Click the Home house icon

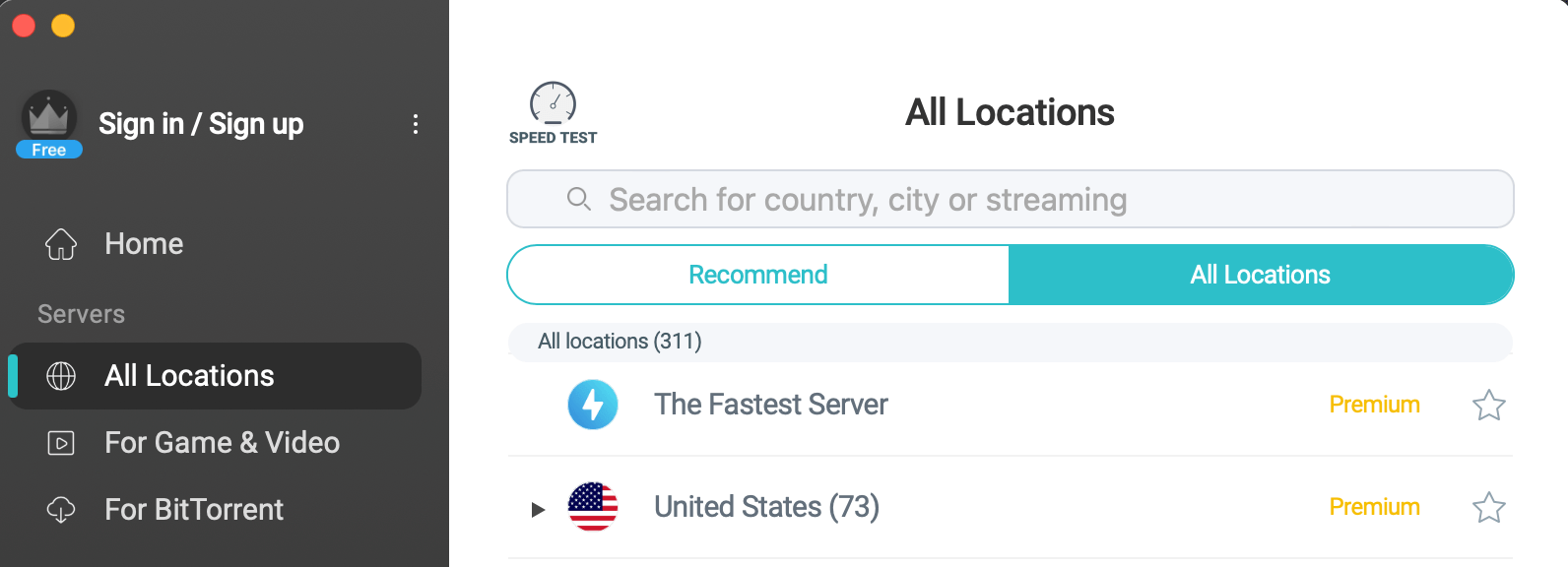(61, 244)
